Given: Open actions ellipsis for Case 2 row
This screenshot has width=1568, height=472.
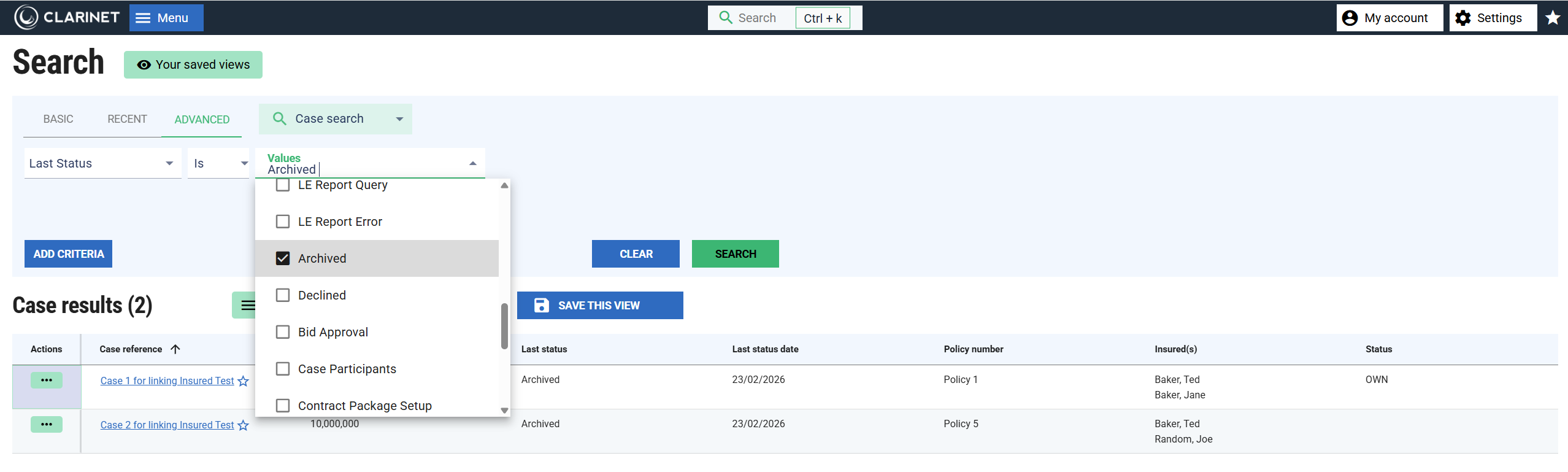Looking at the screenshot, I should (x=47, y=425).
